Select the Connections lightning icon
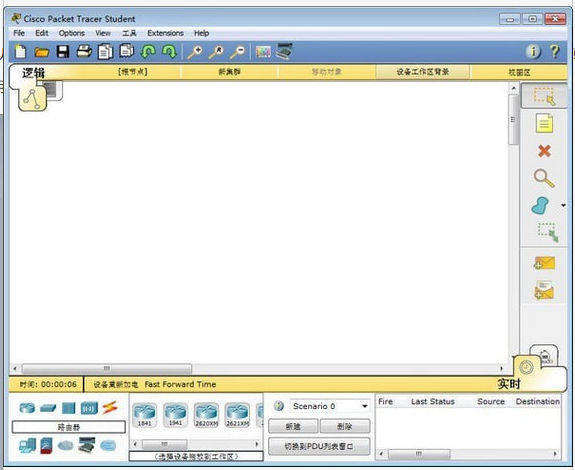 (110, 407)
